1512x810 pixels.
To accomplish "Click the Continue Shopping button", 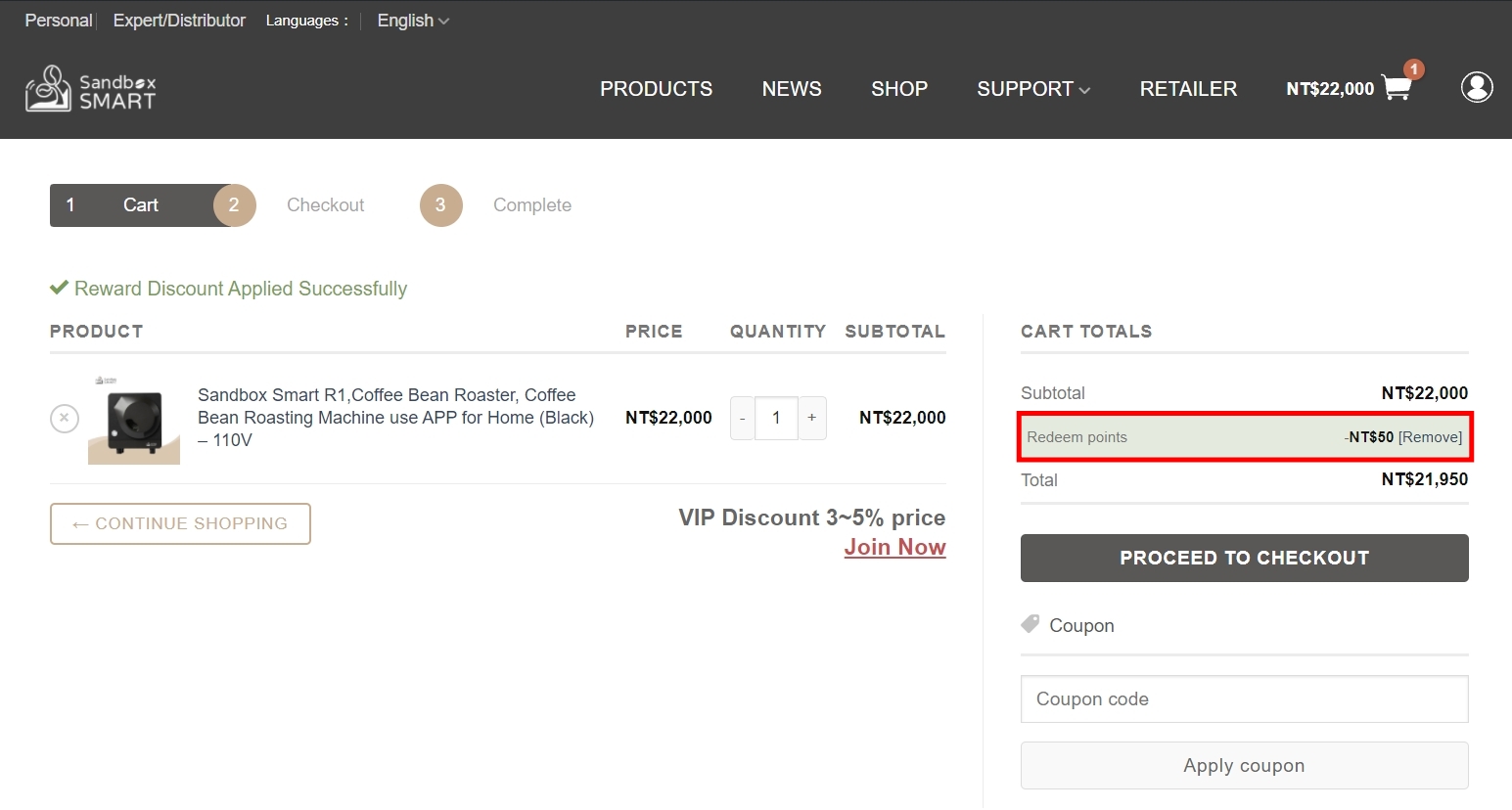I will tap(180, 524).
